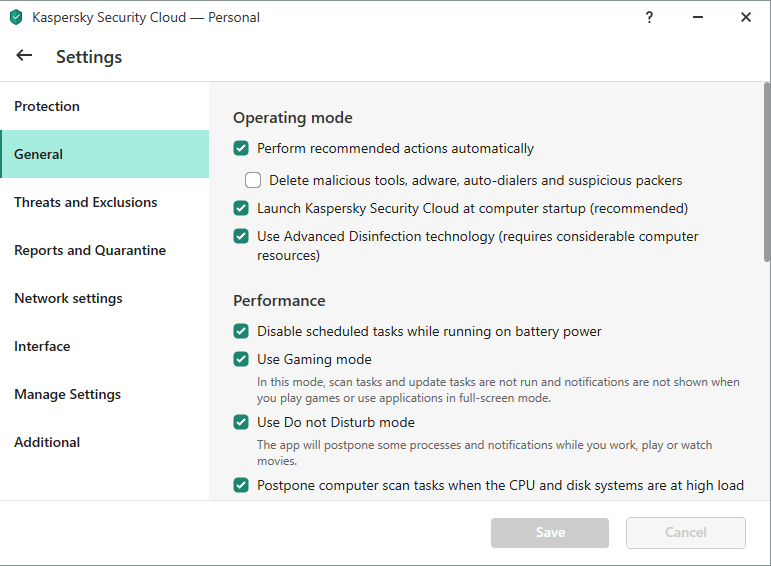Open Network settings in the sidebar
Screen dimensions: 771x566
coord(68,298)
